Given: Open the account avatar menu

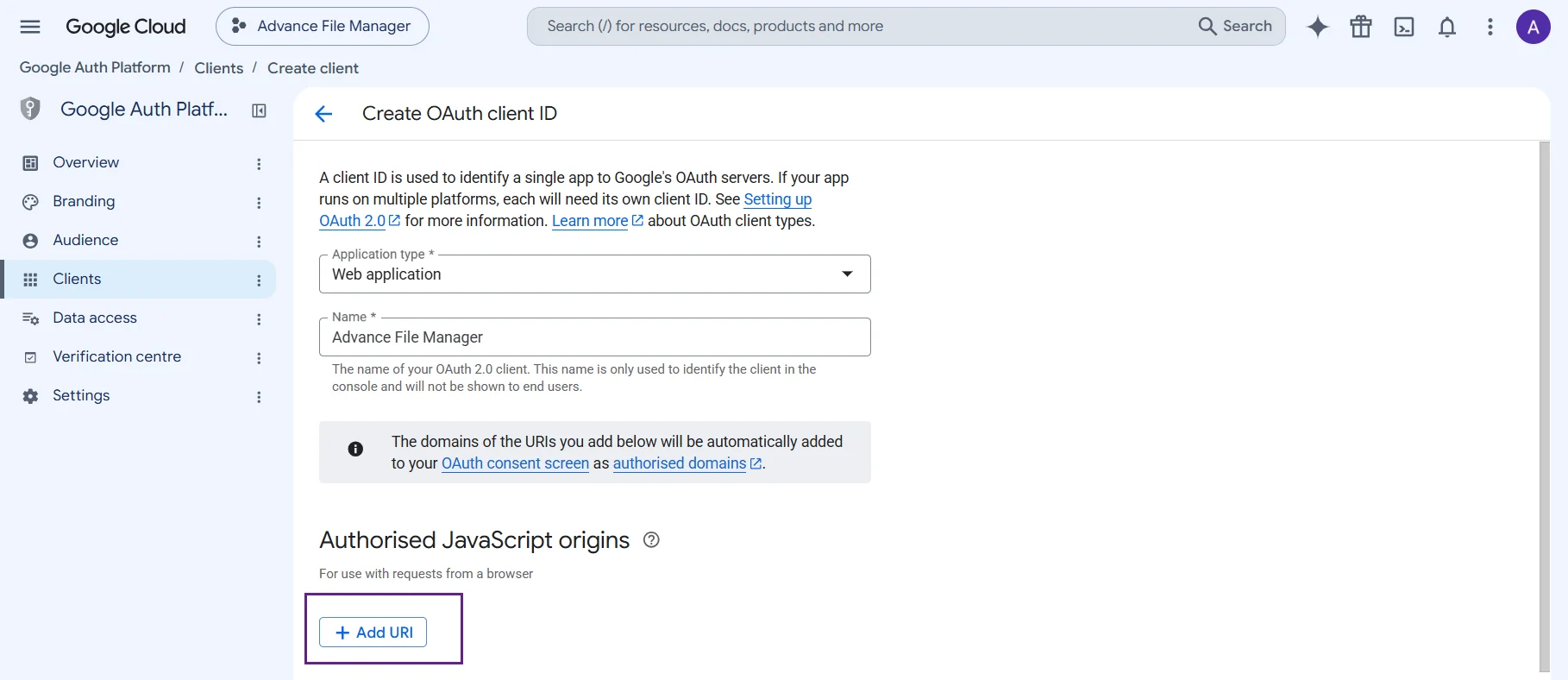Looking at the screenshot, I should pyautogui.click(x=1534, y=27).
